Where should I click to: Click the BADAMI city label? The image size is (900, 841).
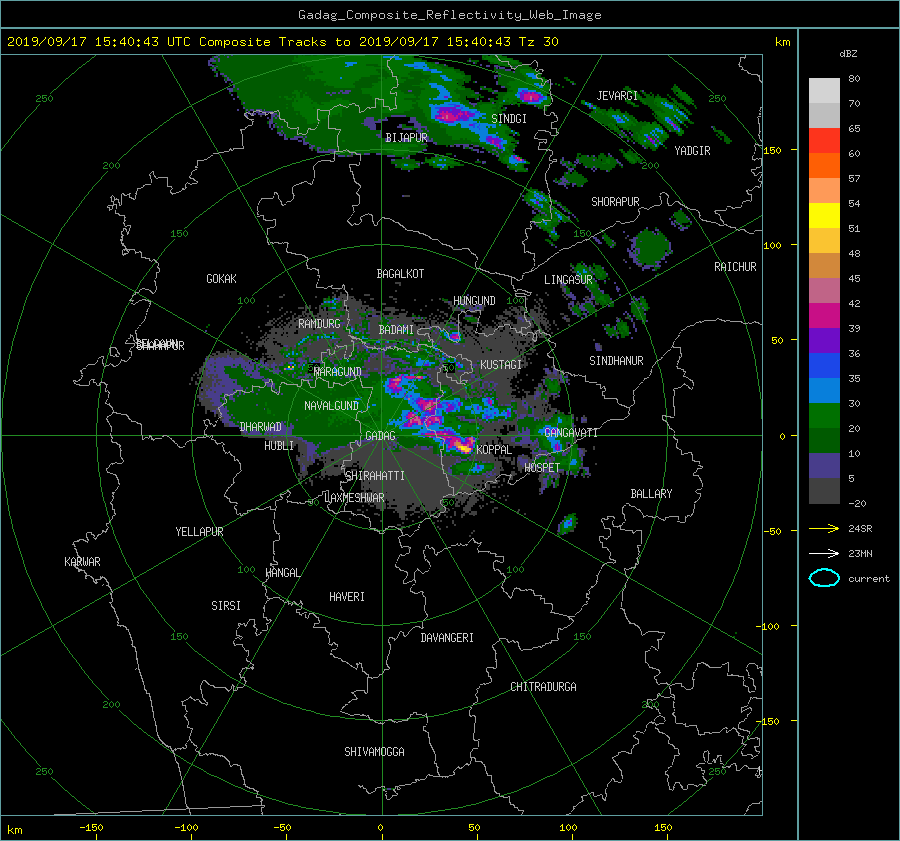click(396, 330)
